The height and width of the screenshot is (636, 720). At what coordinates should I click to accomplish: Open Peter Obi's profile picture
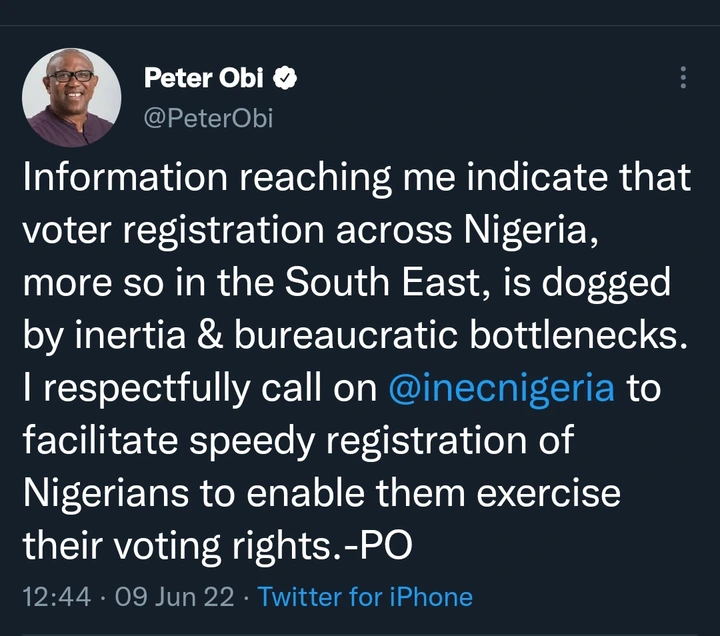coord(71,98)
